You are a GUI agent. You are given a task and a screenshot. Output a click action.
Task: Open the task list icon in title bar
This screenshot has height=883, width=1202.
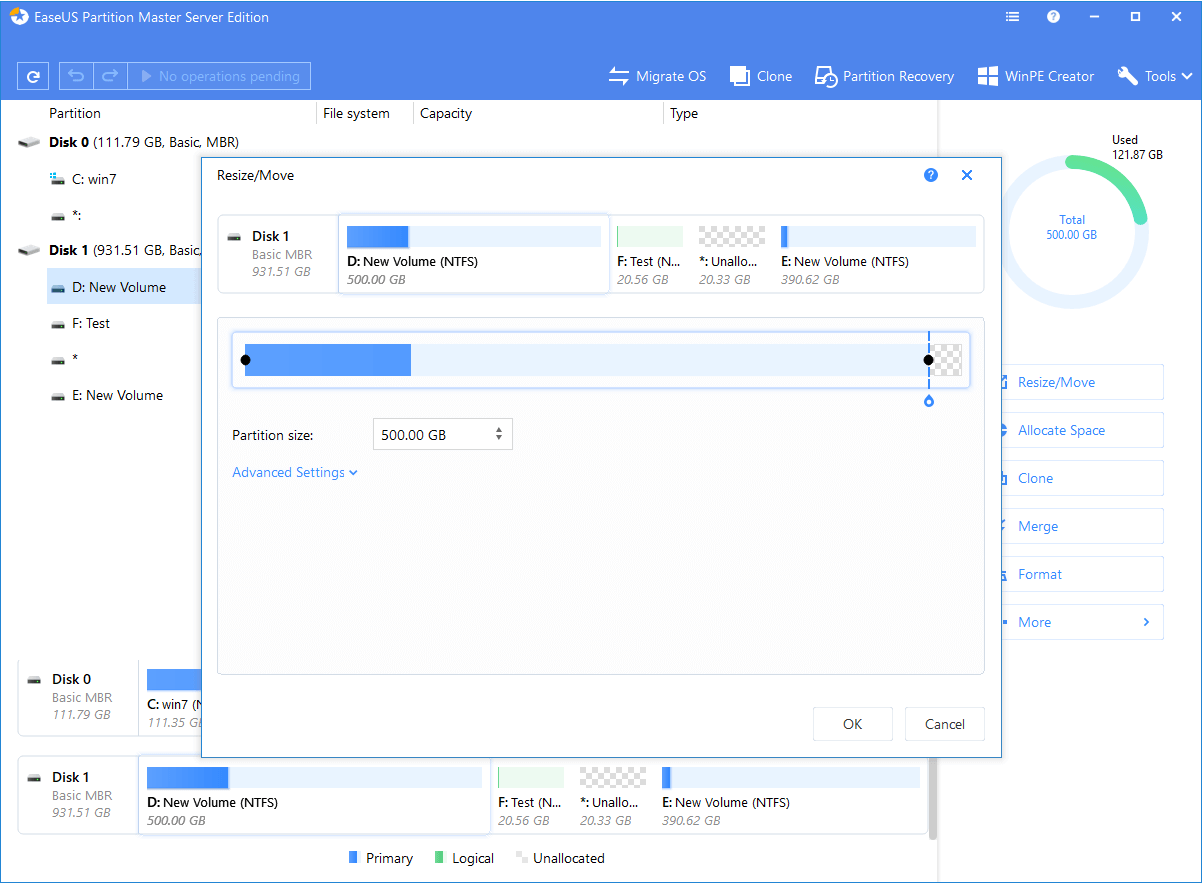point(1013,17)
